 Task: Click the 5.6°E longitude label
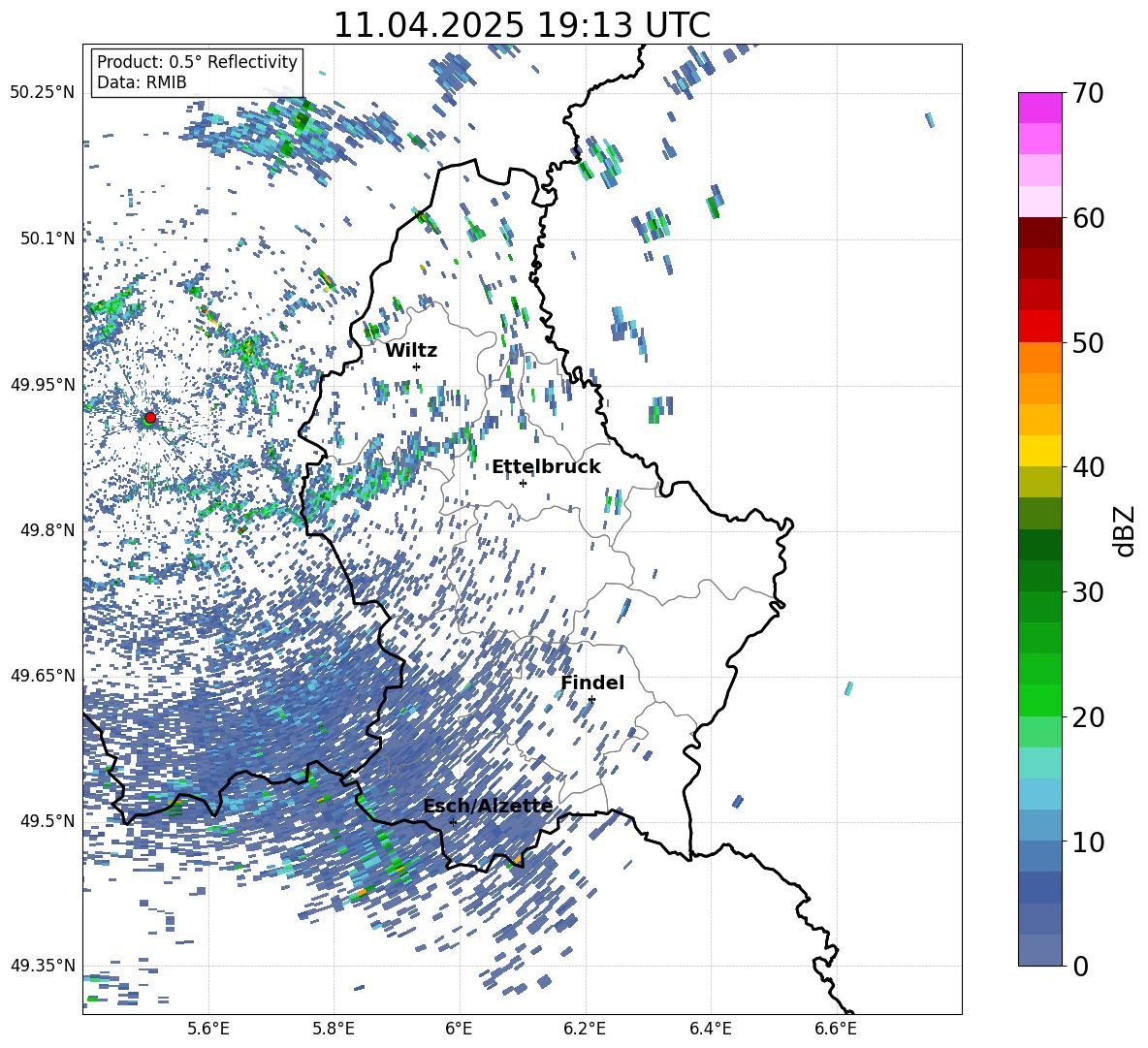click(x=208, y=1029)
